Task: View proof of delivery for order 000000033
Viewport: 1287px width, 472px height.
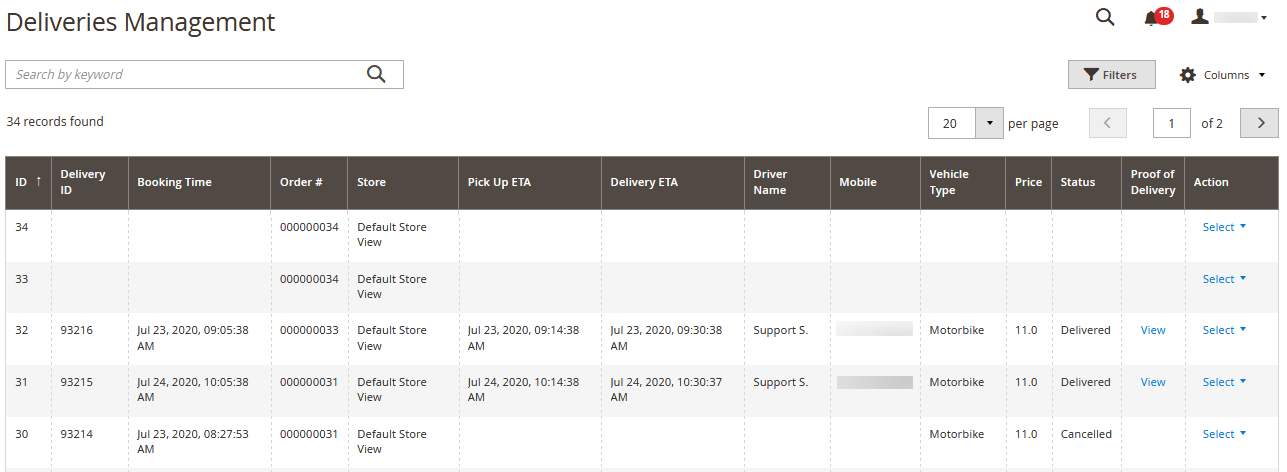Action: tap(1153, 330)
